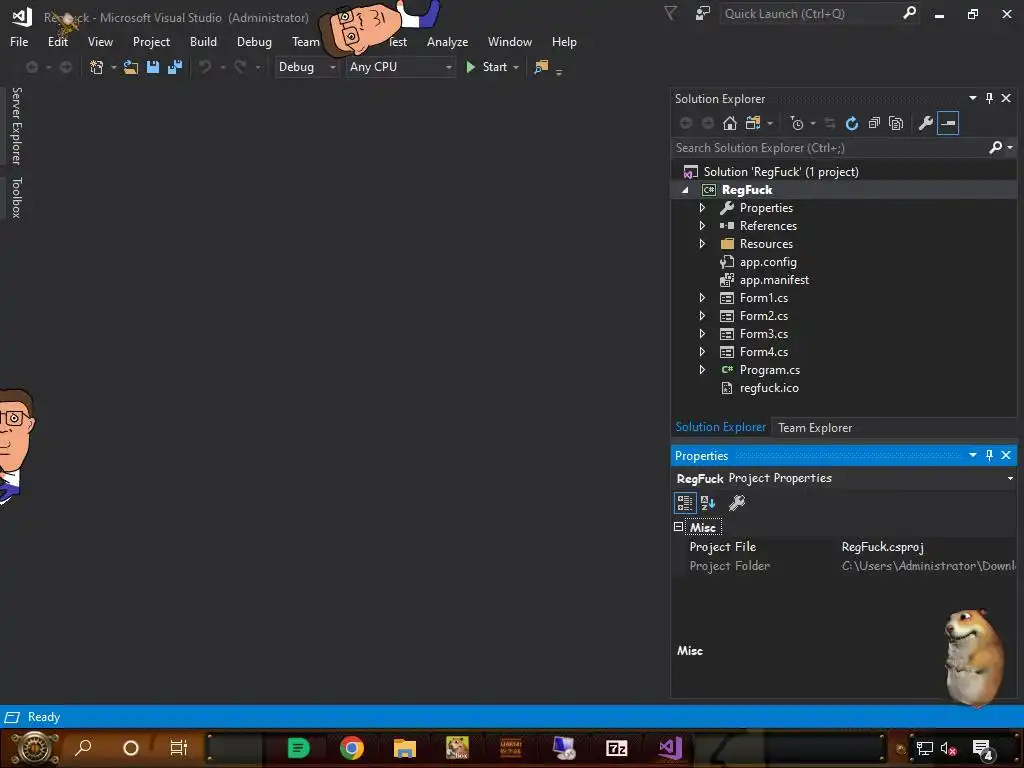The width and height of the screenshot is (1024, 768).
Task: Select the Solution 'RegFuck' root node
Action: (780, 172)
